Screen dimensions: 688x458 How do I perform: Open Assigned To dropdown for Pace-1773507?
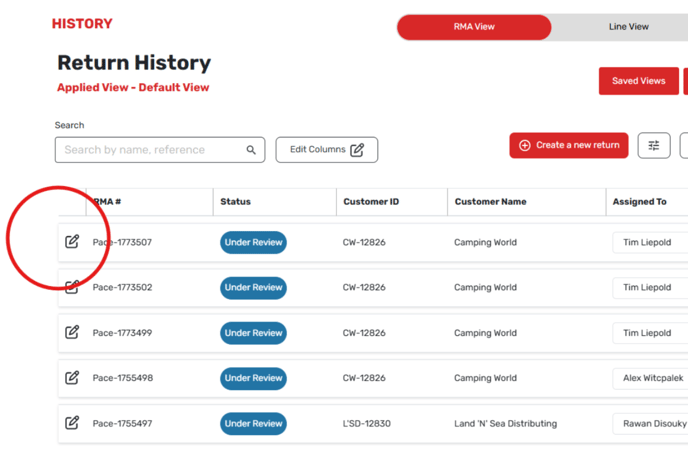tap(649, 242)
